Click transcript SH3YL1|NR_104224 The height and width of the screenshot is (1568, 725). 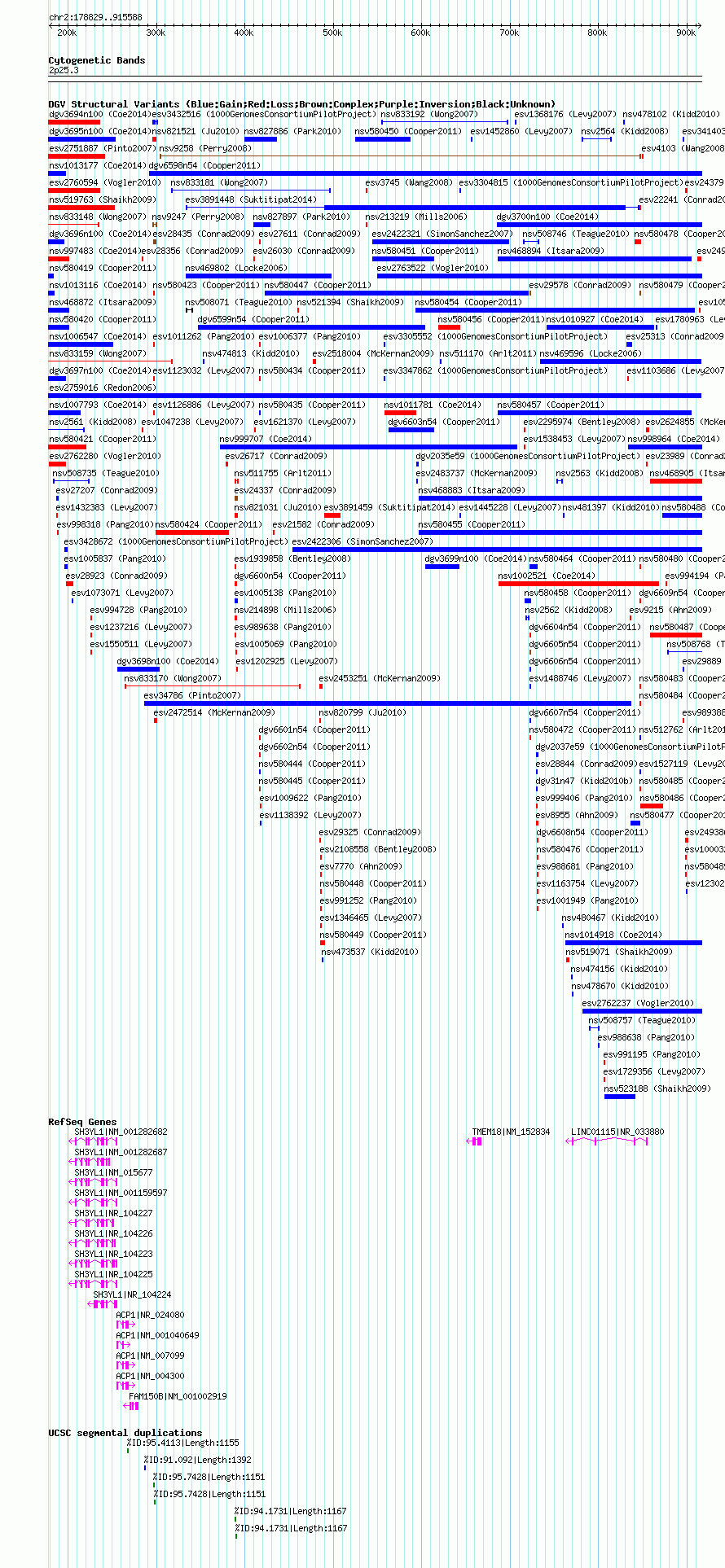click(x=133, y=1295)
